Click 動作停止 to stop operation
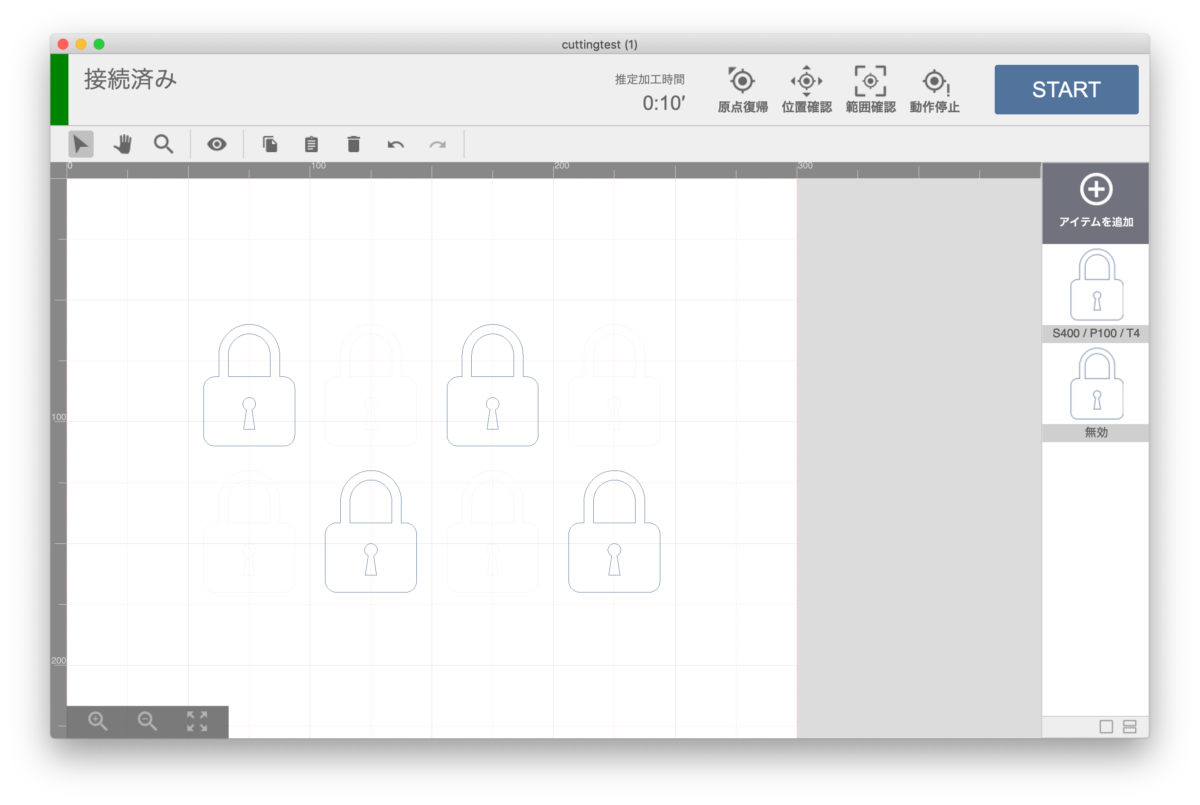This screenshot has width=1200, height=805. click(934, 90)
